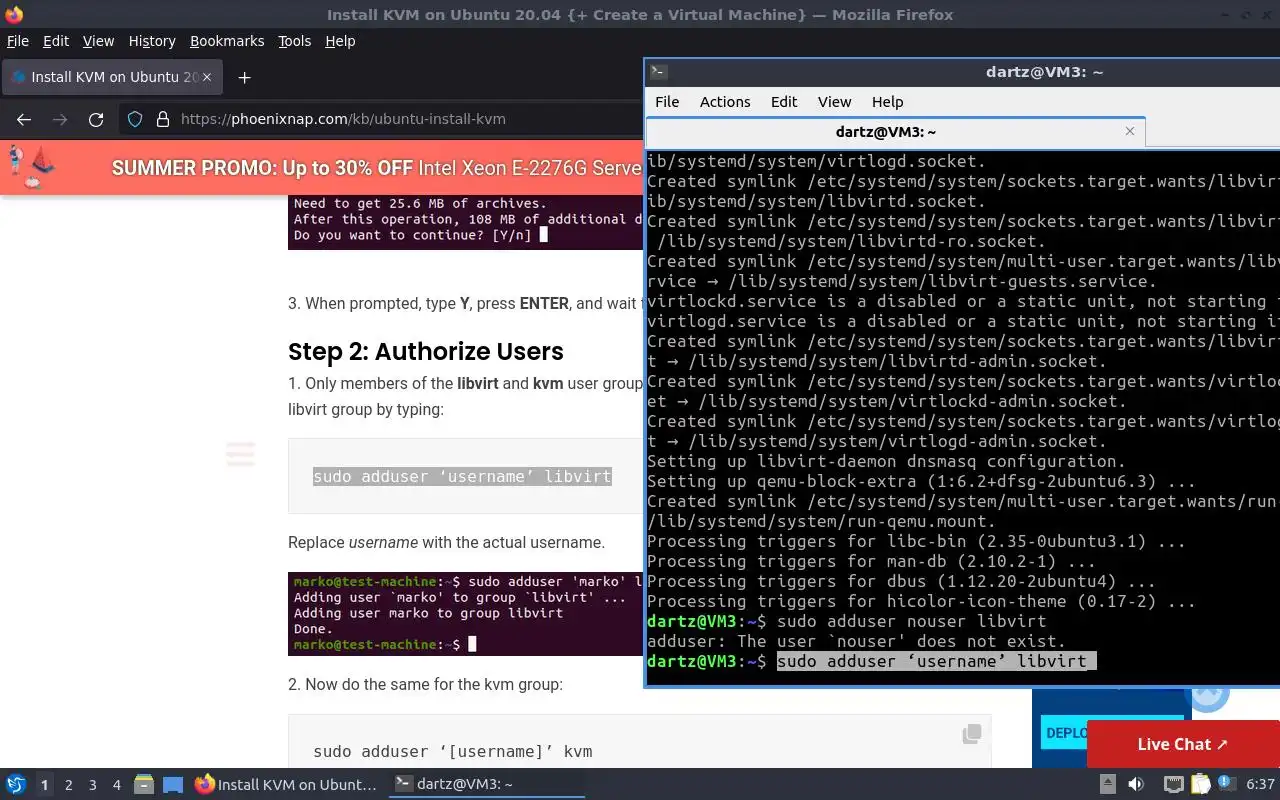Switch to virtual desktop 4

pyautogui.click(x=117, y=785)
